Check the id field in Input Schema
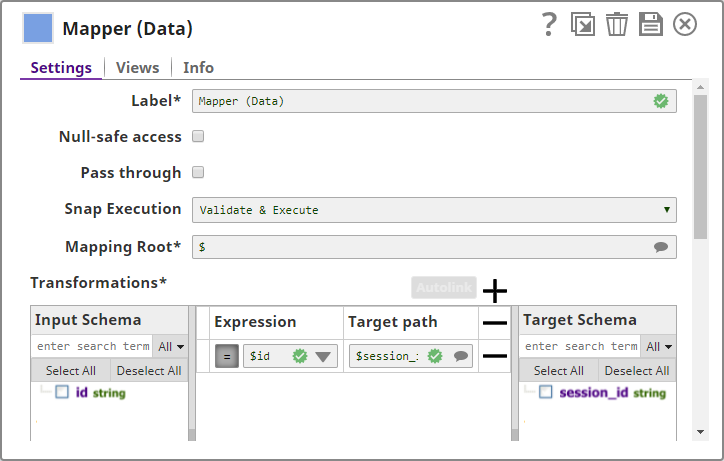 pos(62,393)
